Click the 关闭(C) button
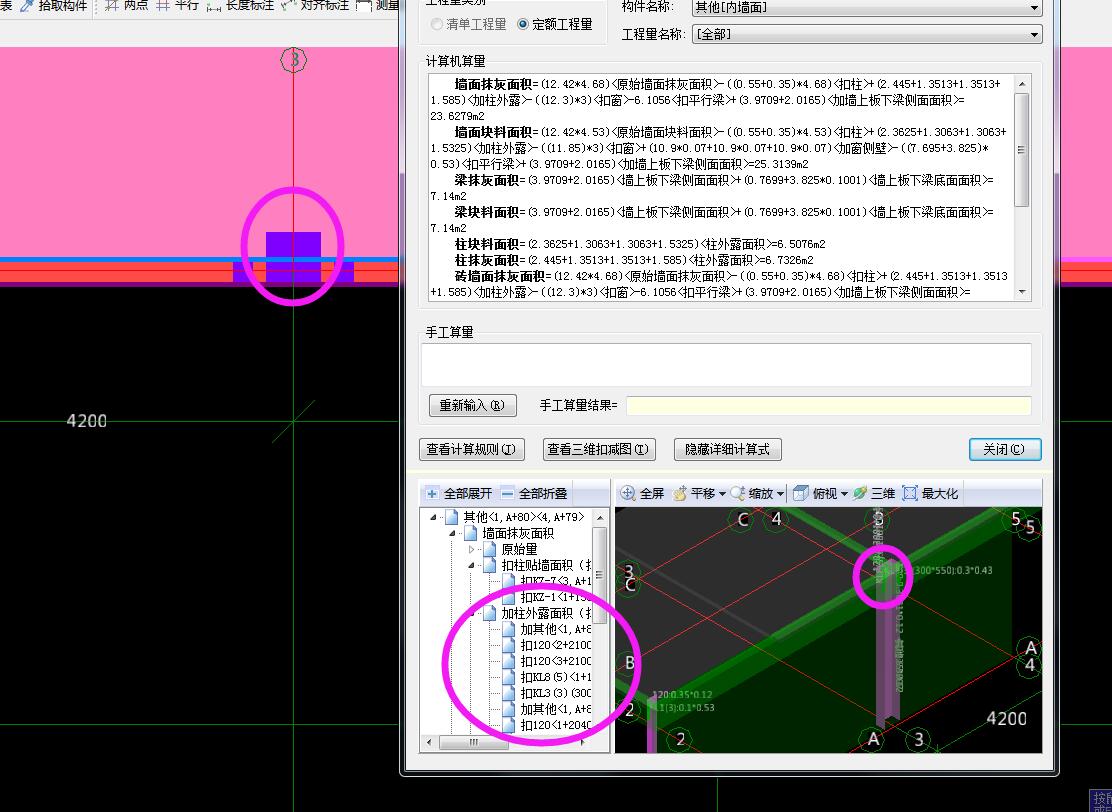Viewport: 1112px width, 812px height. click(x=1004, y=450)
